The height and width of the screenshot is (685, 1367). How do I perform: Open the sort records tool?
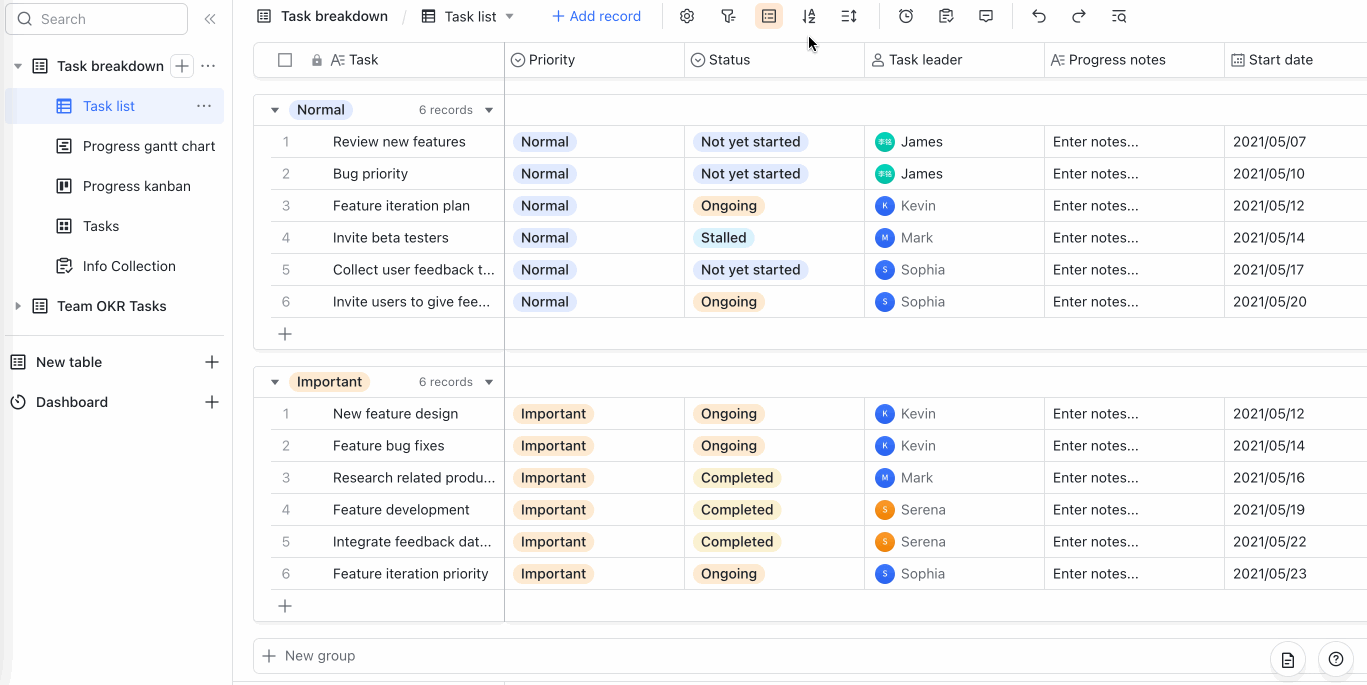tap(808, 16)
